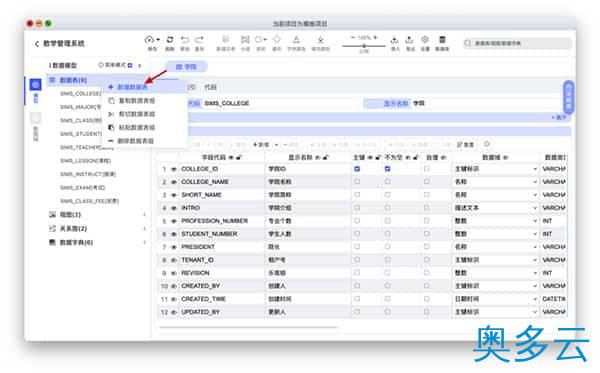Viewport: 600px width, 373px height.
Task: Toggle the eye icon of the PRESIDENT row
Action: tap(173, 247)
